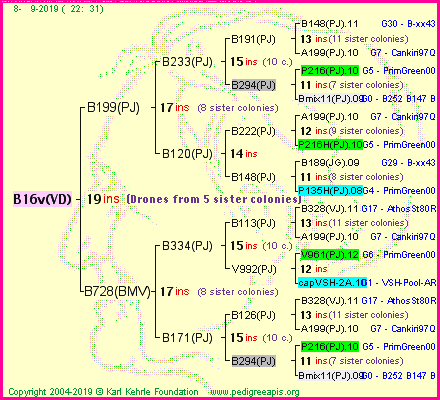Image resolution: width=440 pixels, height=400 pixels.
Task: Select the B189(JG).09 entry
Action: [x=330, y=163]
